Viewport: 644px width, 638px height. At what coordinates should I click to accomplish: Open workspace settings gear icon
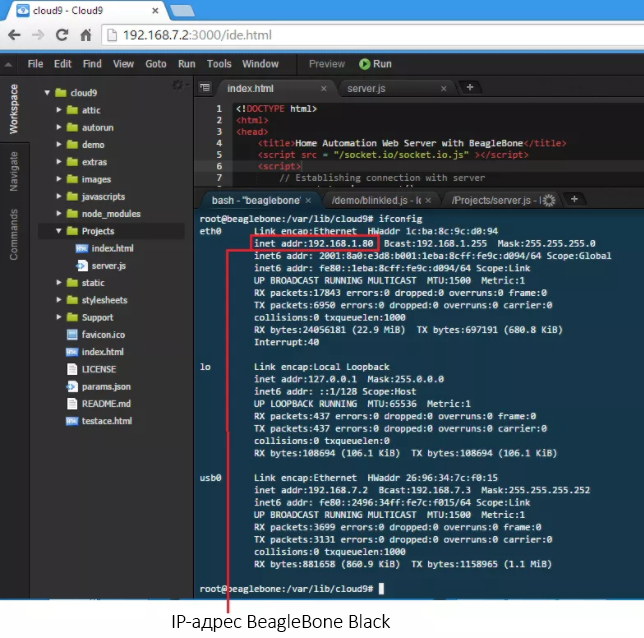177,86
